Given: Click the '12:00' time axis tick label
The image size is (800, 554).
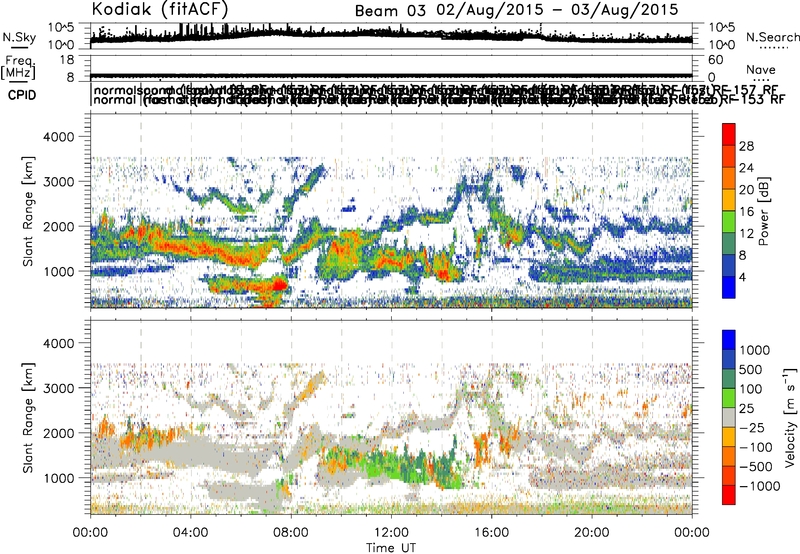Looking at the screenshot, I should click(391, 533).
